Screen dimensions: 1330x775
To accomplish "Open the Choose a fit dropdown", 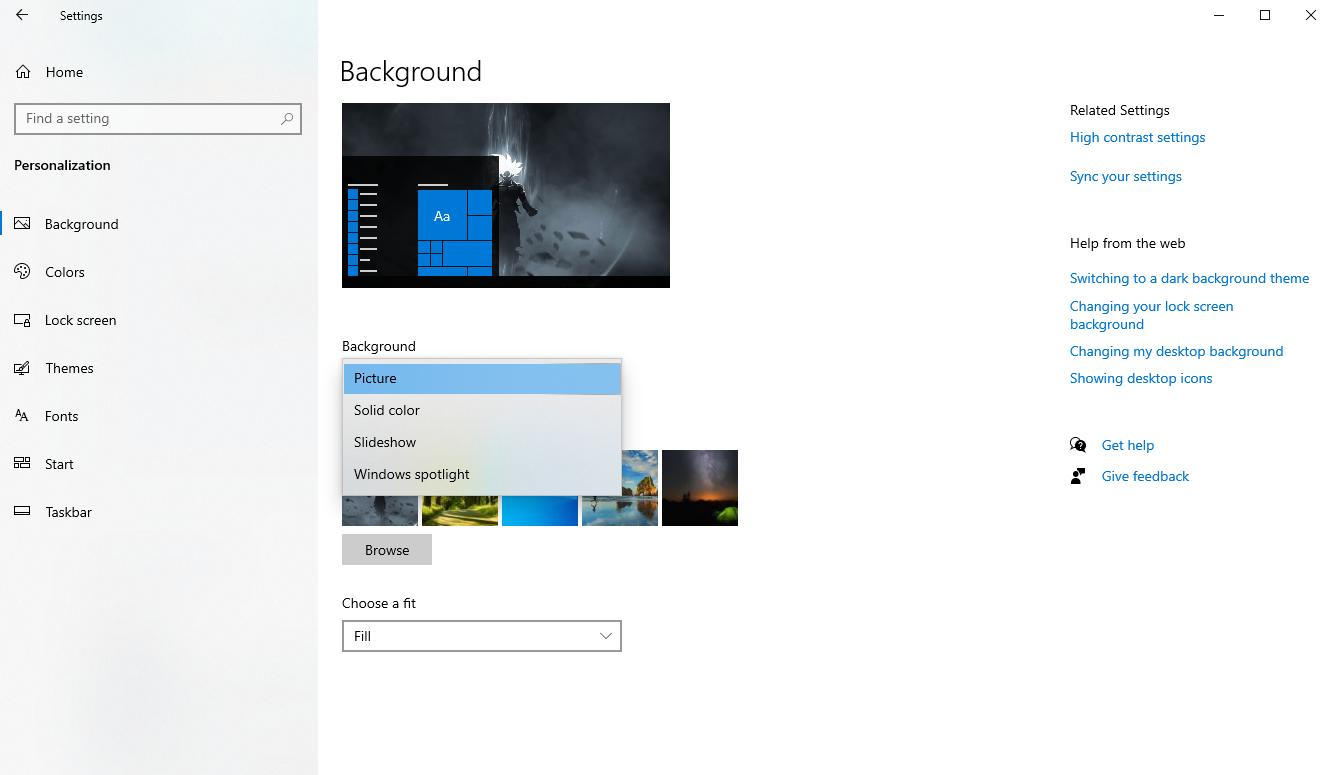I will click(482, 636).
